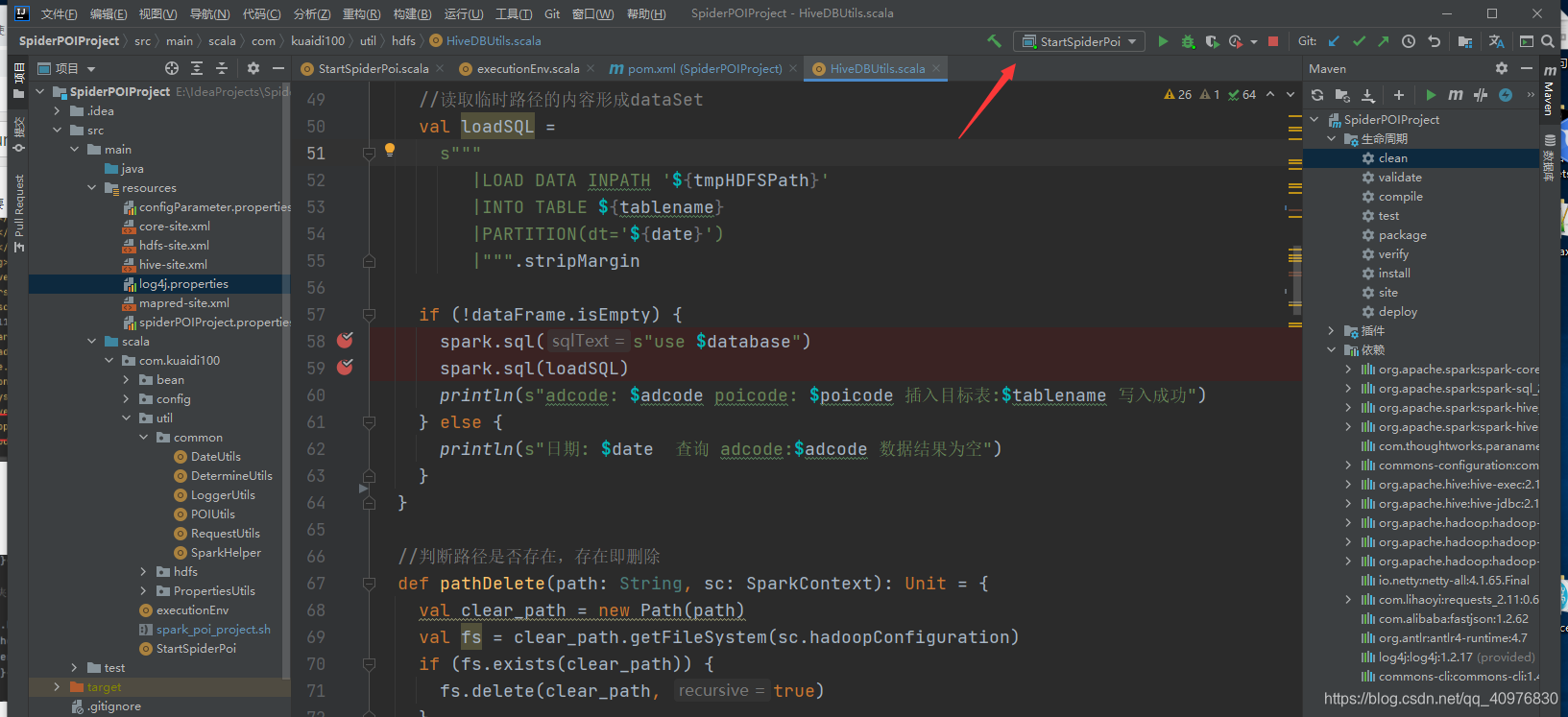Toggle skip tests mode in Maven toolbar
This screenshot has height=717, width=1568.
pyautogui.click(x=1506, y=95)
